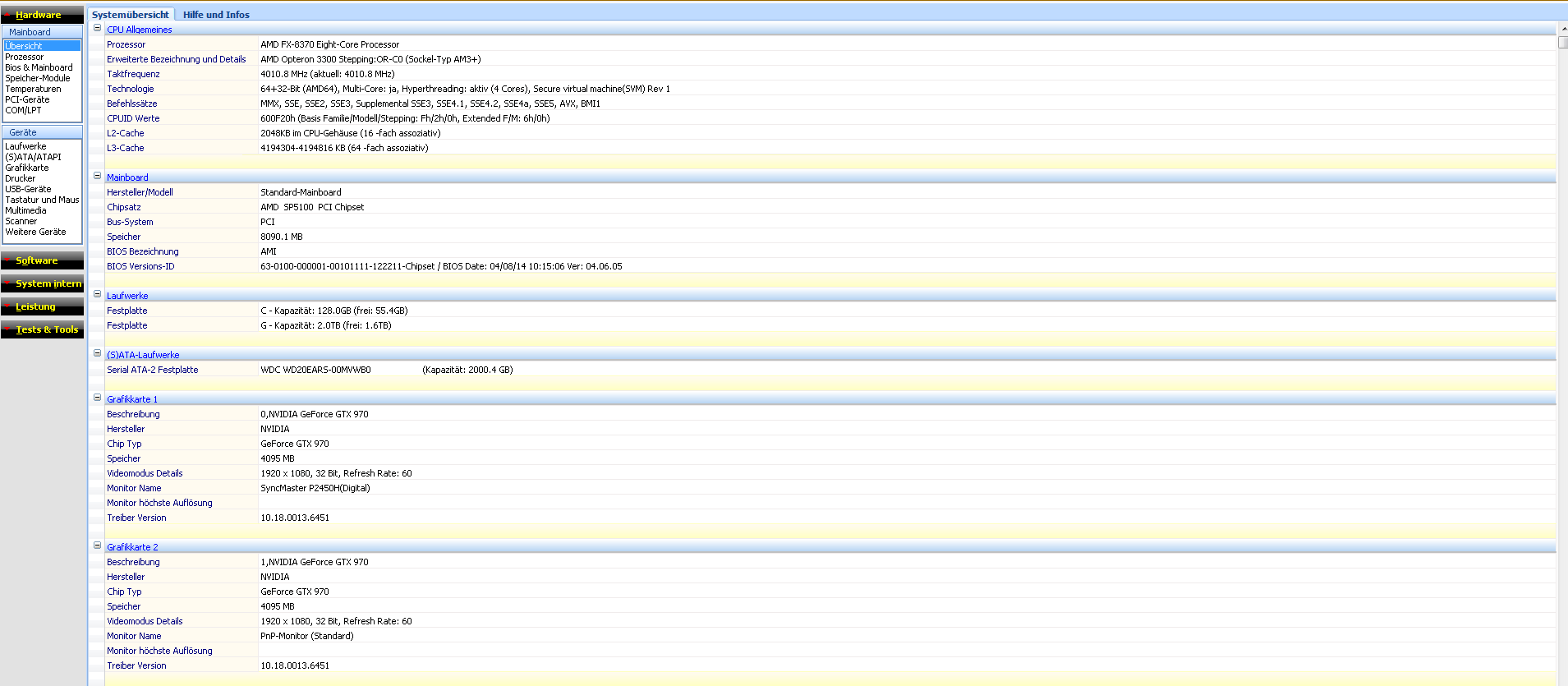Open the Hardware category in sidebar
Screen dimensions: 1568x686
42,15
